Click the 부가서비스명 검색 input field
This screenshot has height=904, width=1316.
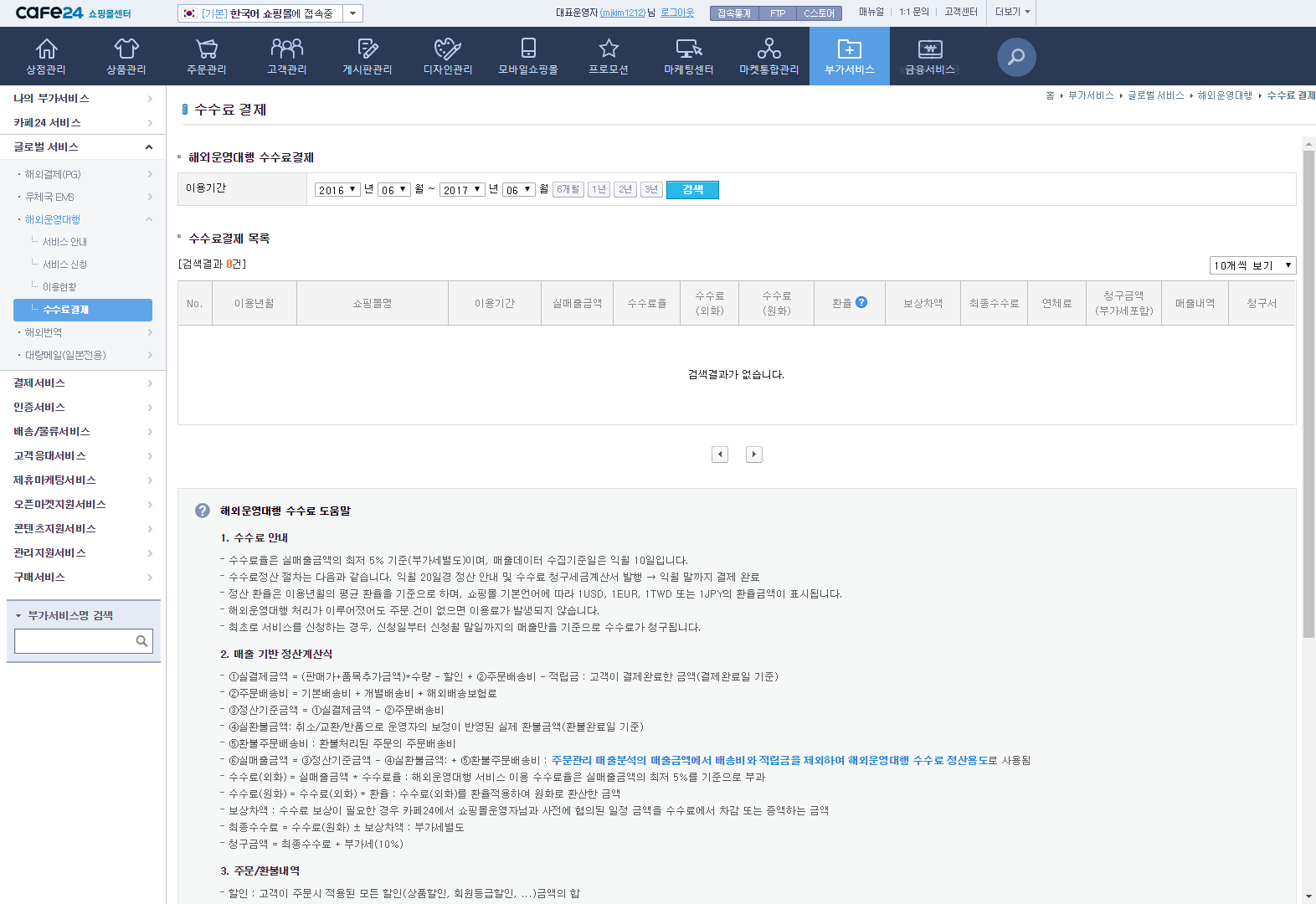[75, 641]
